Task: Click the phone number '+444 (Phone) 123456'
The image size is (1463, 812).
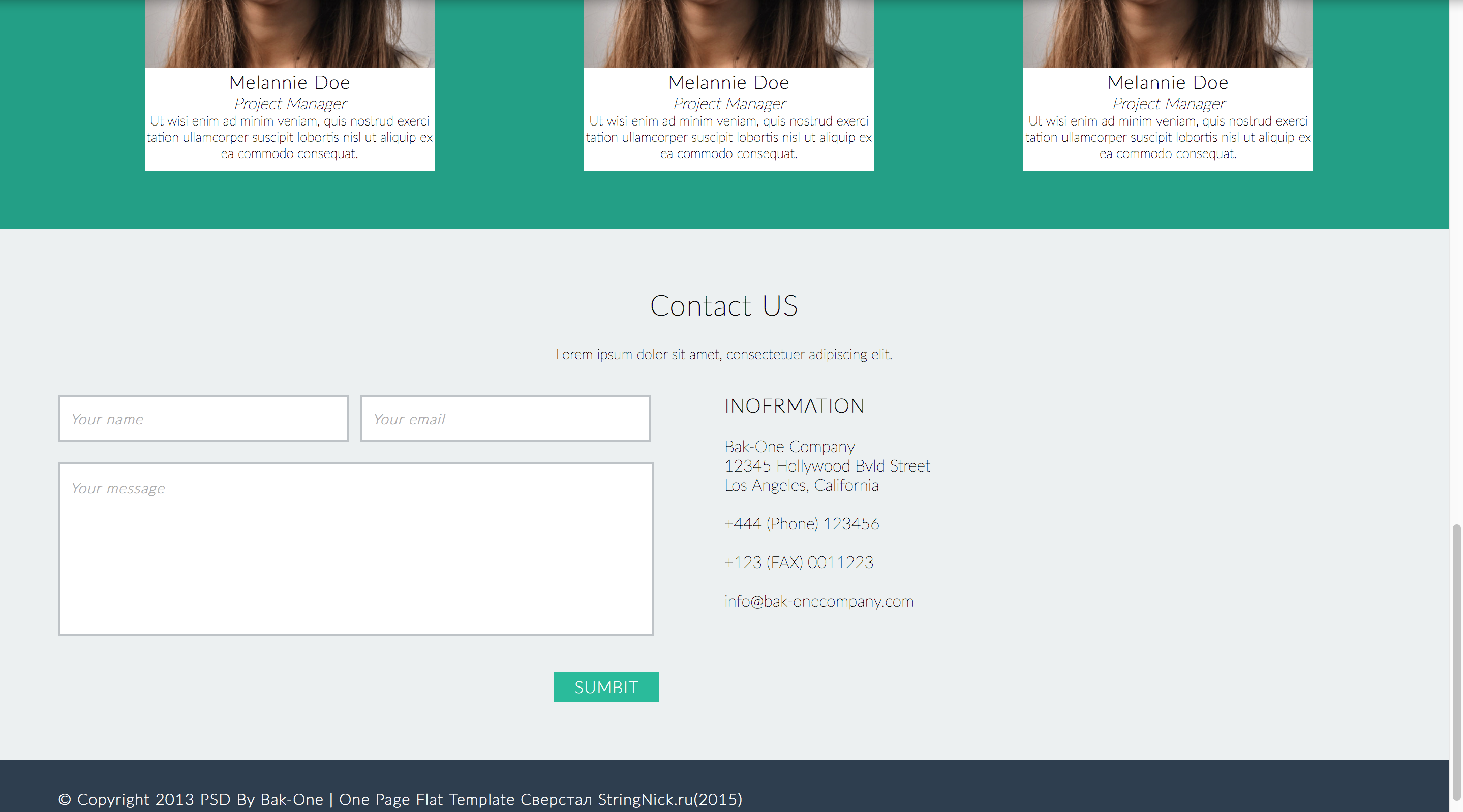Action: tap(801, 523)
